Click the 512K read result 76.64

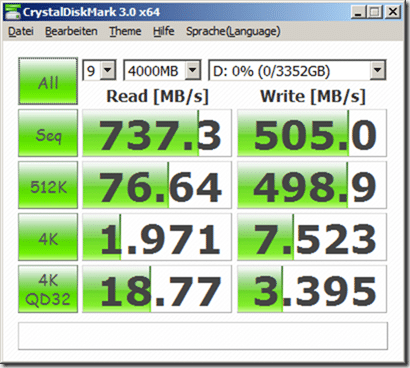click(157, 185)
